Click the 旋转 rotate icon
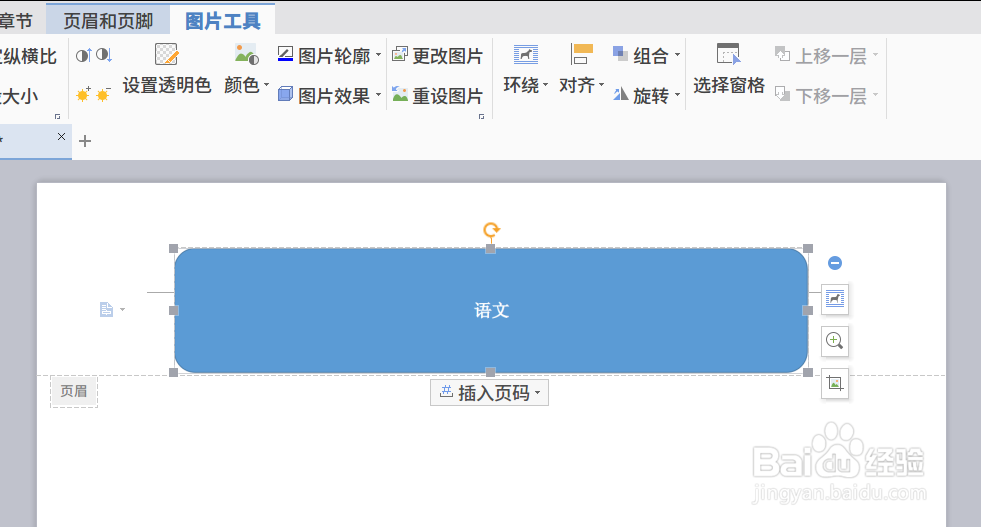This screenshot has width=981, height=527. tap(620, 94)
